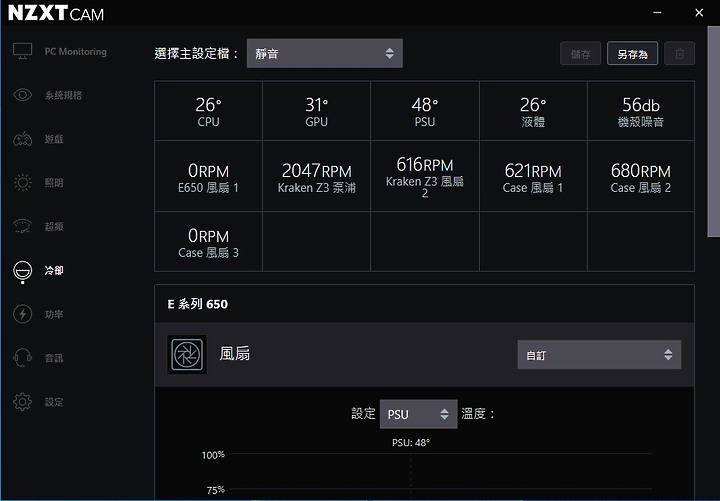Click the vertical scrollbar thumb
The image size is (720, 501).
pyautogui.click(x=714, y=131)
